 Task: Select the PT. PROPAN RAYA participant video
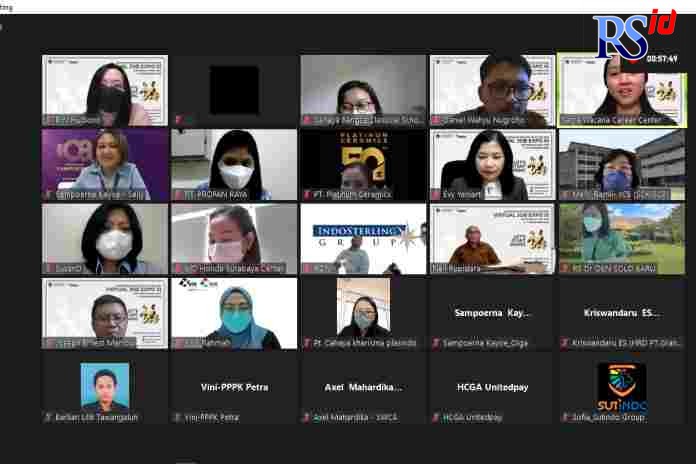coord(234,164)
